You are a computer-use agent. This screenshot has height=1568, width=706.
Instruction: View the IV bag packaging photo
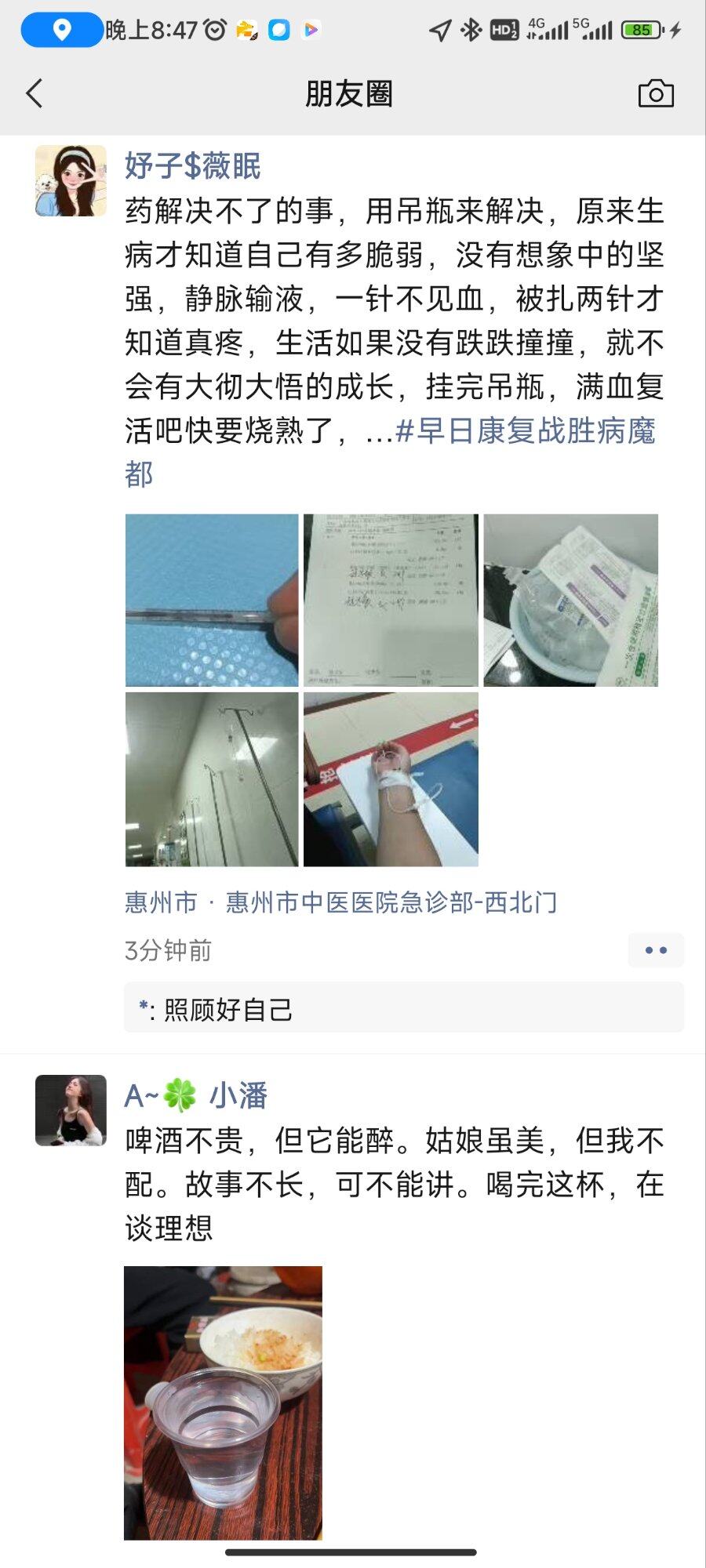570,601
